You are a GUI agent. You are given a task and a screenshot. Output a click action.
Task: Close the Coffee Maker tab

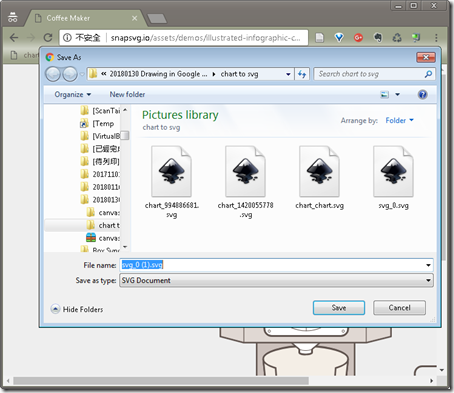134,18
